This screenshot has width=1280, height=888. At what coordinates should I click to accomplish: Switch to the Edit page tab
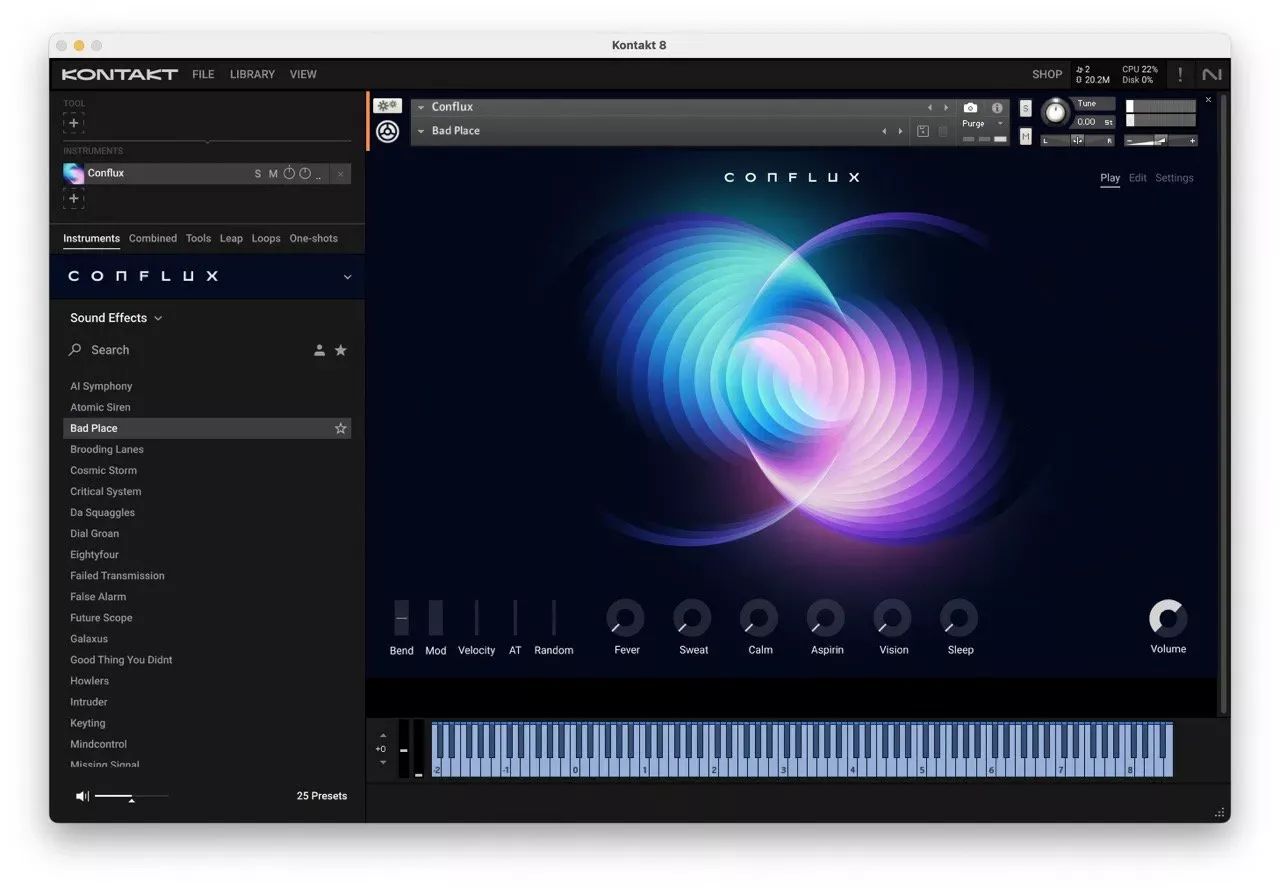(1138, 178)
